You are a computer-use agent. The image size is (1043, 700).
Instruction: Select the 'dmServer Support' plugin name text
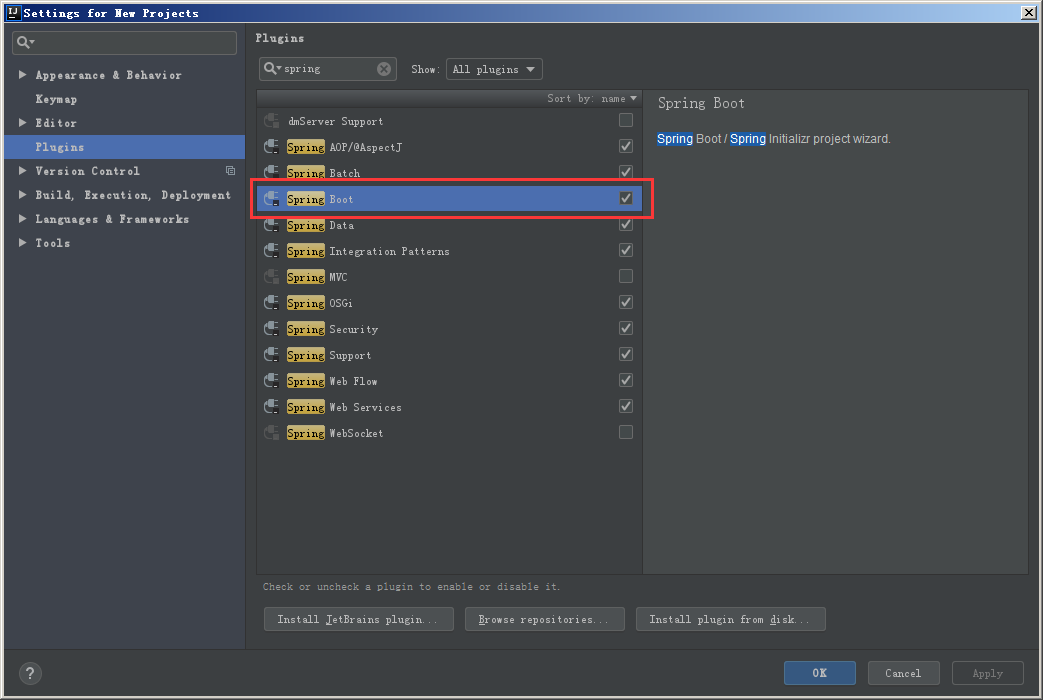click(x=335, y=122)
